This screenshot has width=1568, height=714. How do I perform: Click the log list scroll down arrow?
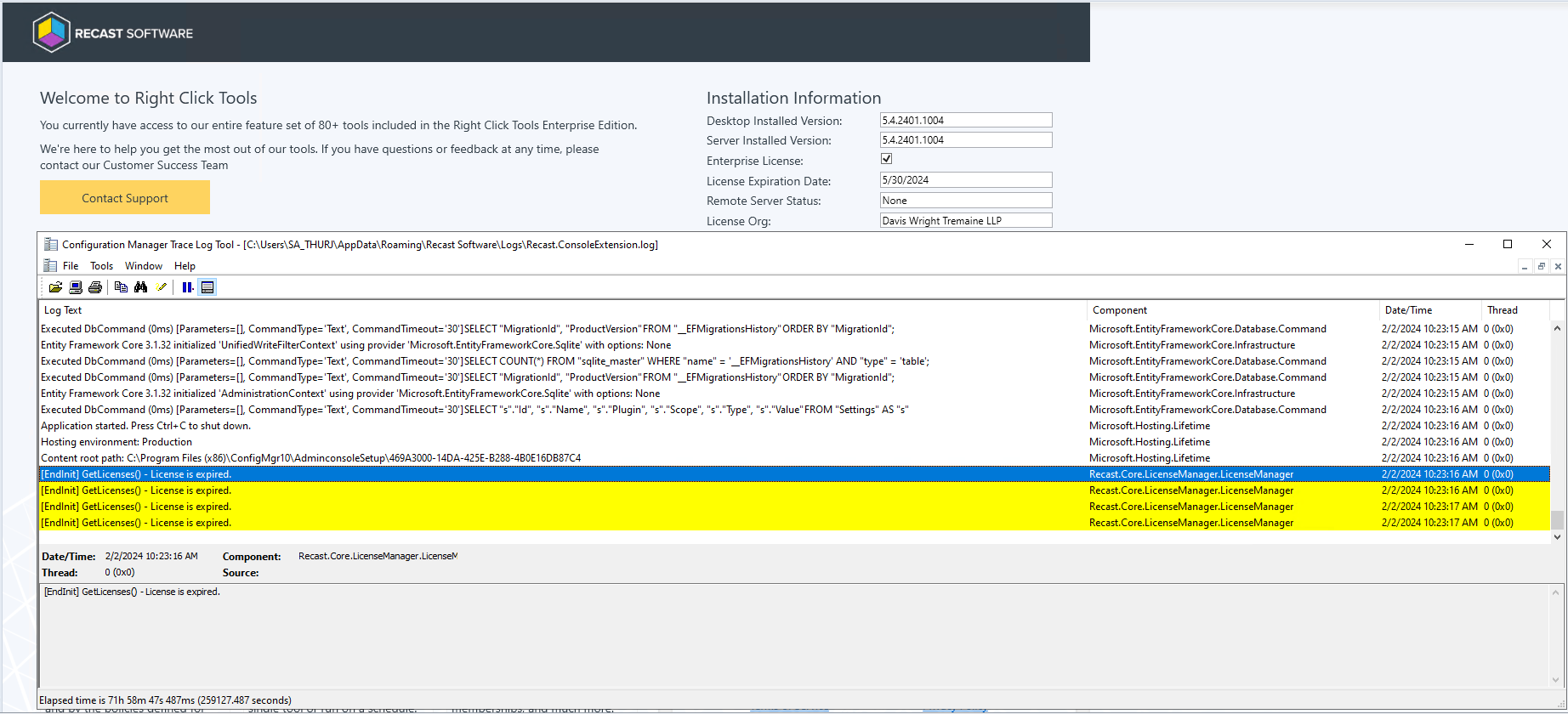pyautogui.click(x=1557, y=536)
